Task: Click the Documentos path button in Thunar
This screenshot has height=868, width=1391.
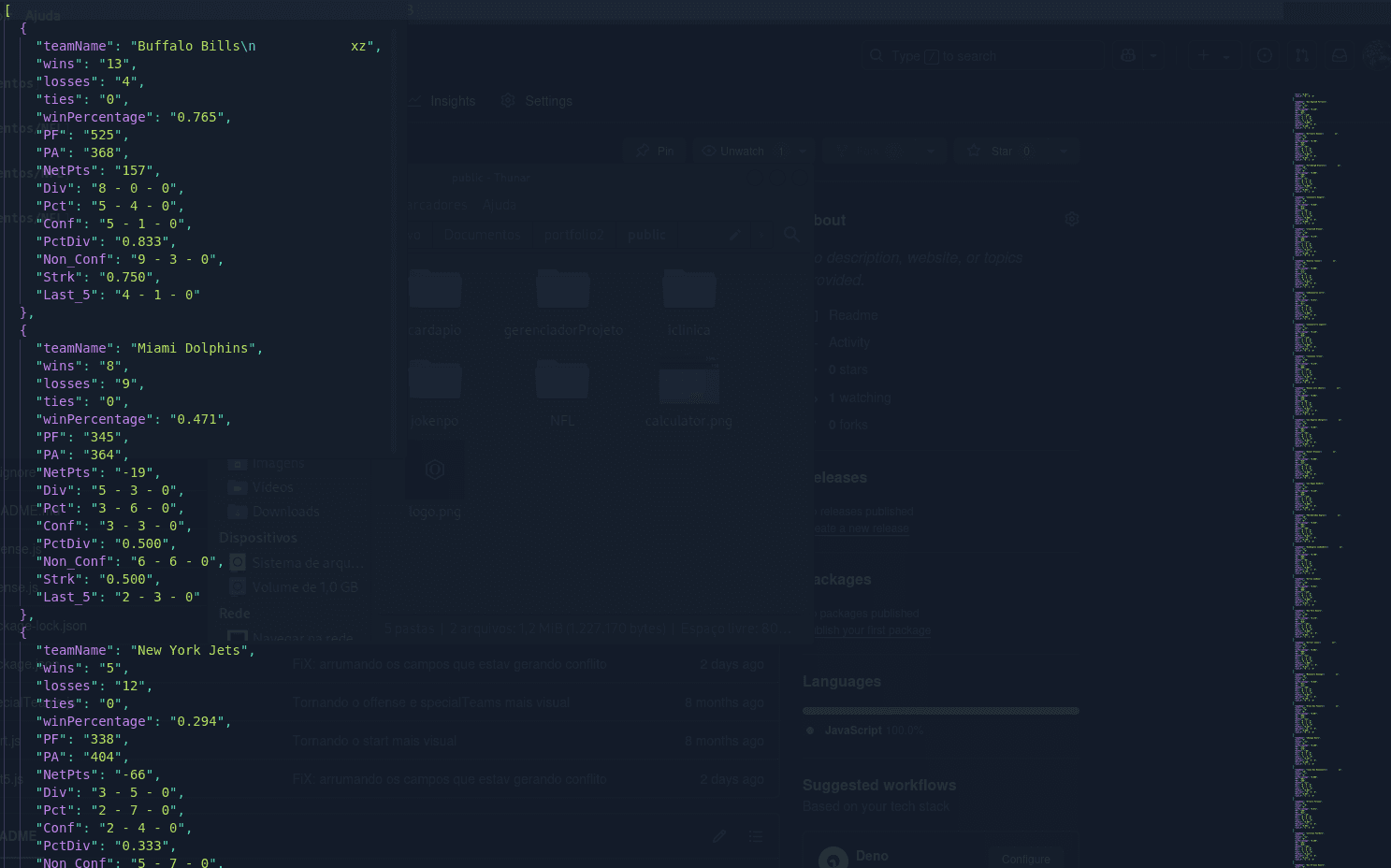Action: (482, 235)
